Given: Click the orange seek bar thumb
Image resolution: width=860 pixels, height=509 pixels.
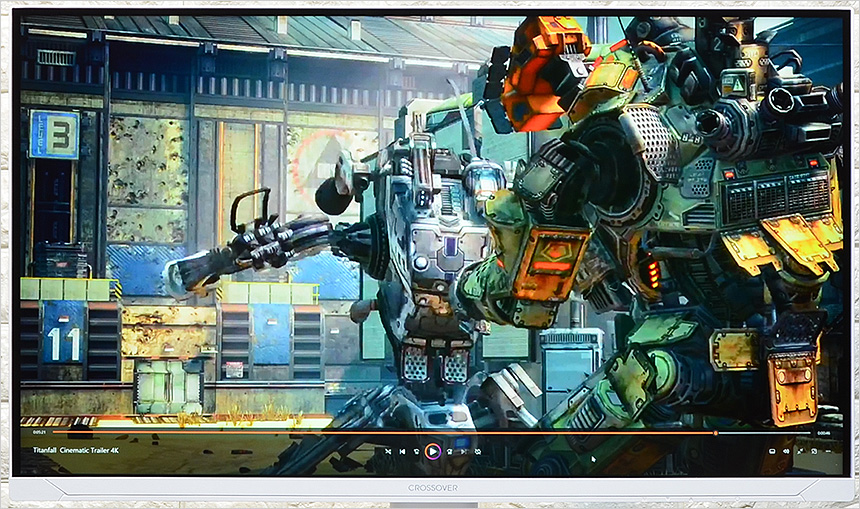Looking at the screenshot, I should click(x=715, y=433).
